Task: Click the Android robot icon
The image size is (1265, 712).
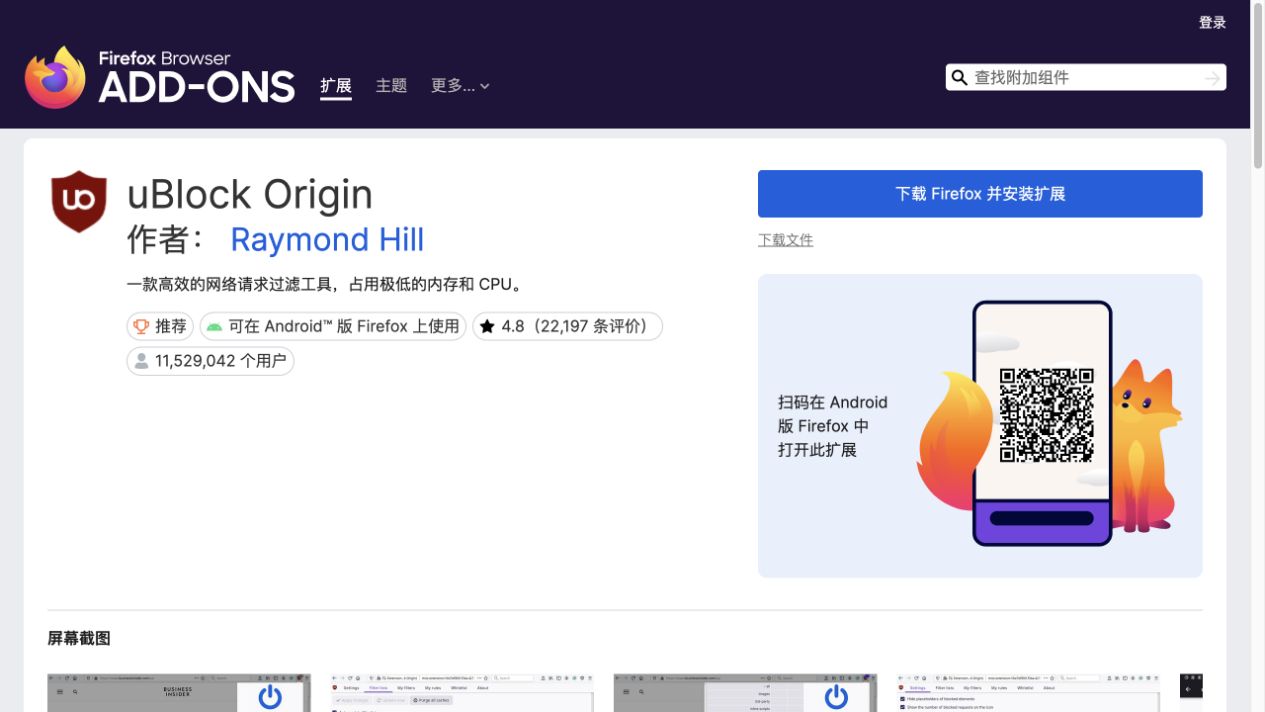Action: (x=214, y=326)
